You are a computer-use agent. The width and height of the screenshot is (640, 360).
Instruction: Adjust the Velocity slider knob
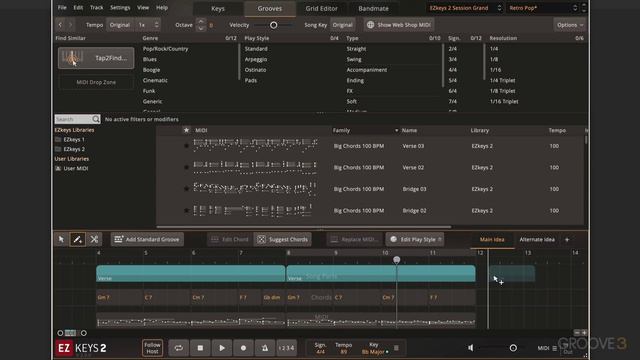point(273,25)
